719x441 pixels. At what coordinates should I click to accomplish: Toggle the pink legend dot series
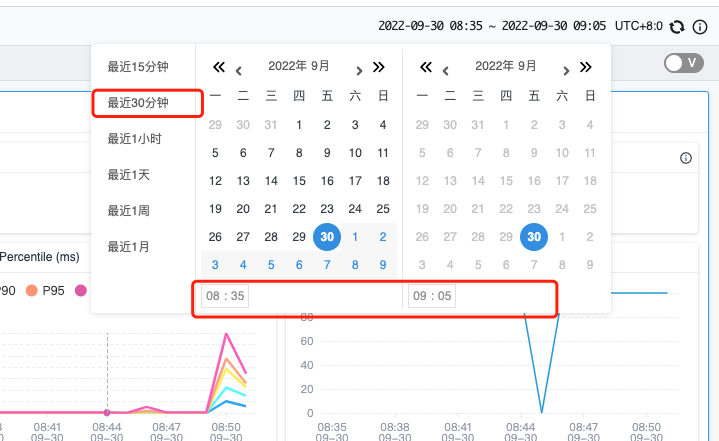point(81,291)
